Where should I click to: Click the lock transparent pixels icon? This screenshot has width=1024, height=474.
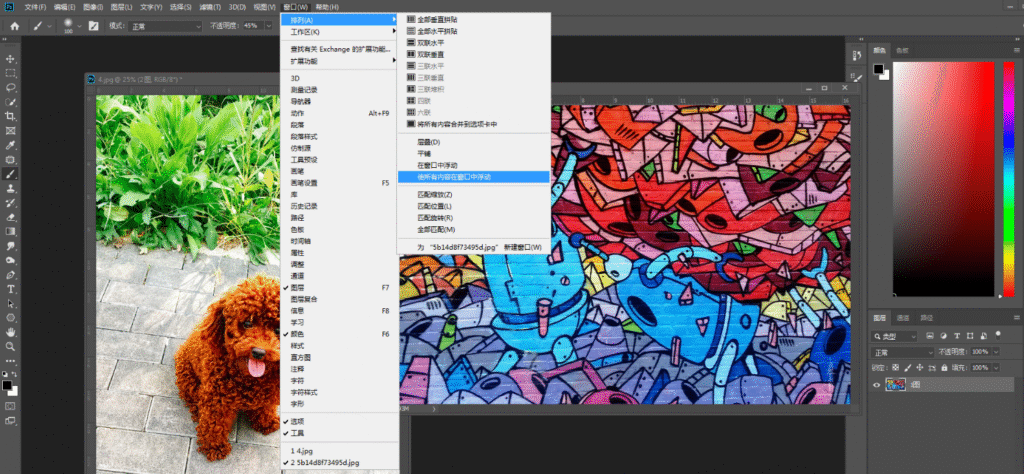(x=895, y=368)
